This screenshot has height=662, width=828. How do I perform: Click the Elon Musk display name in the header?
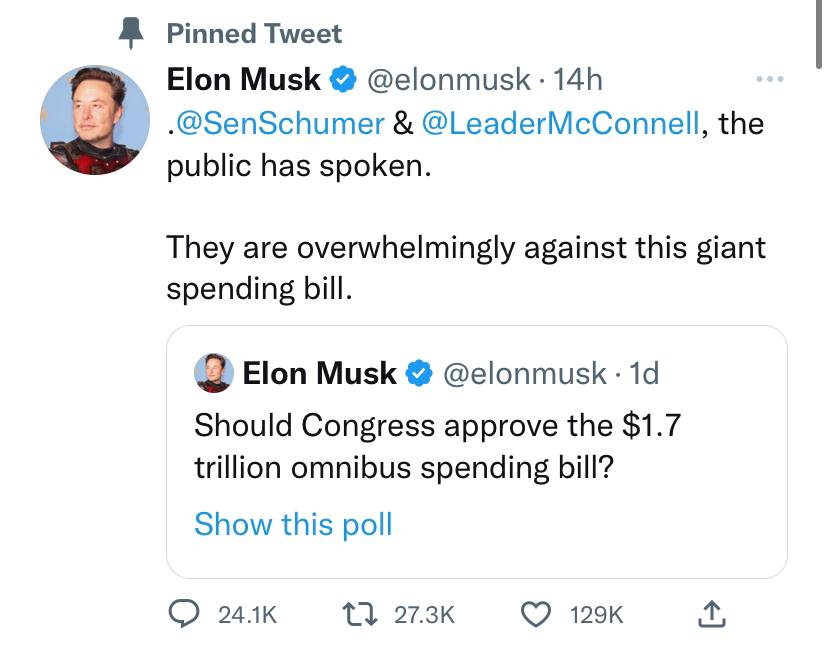tap(243, 78)
